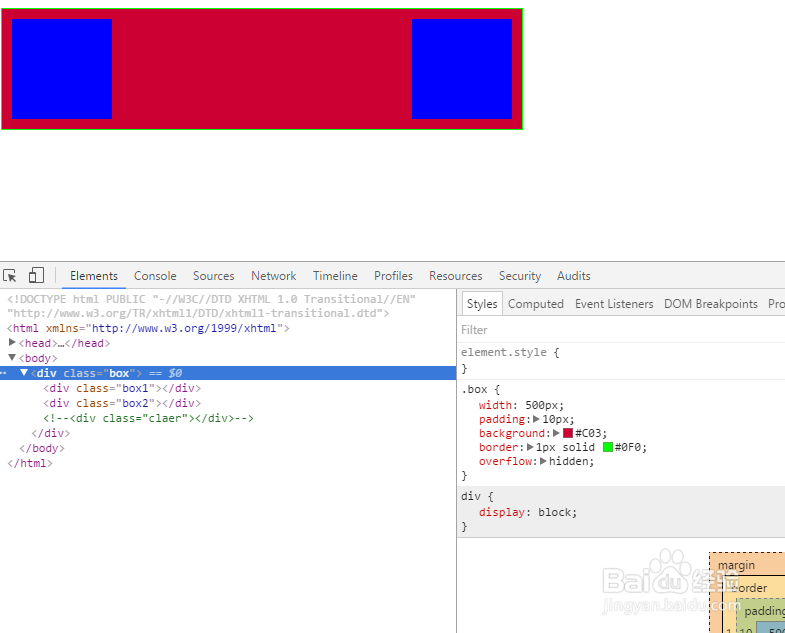Image resolution: width=785 pixels, height=633 pixels.
Task: Toggle the device mode toolbar icon
Action: point(36,275)
